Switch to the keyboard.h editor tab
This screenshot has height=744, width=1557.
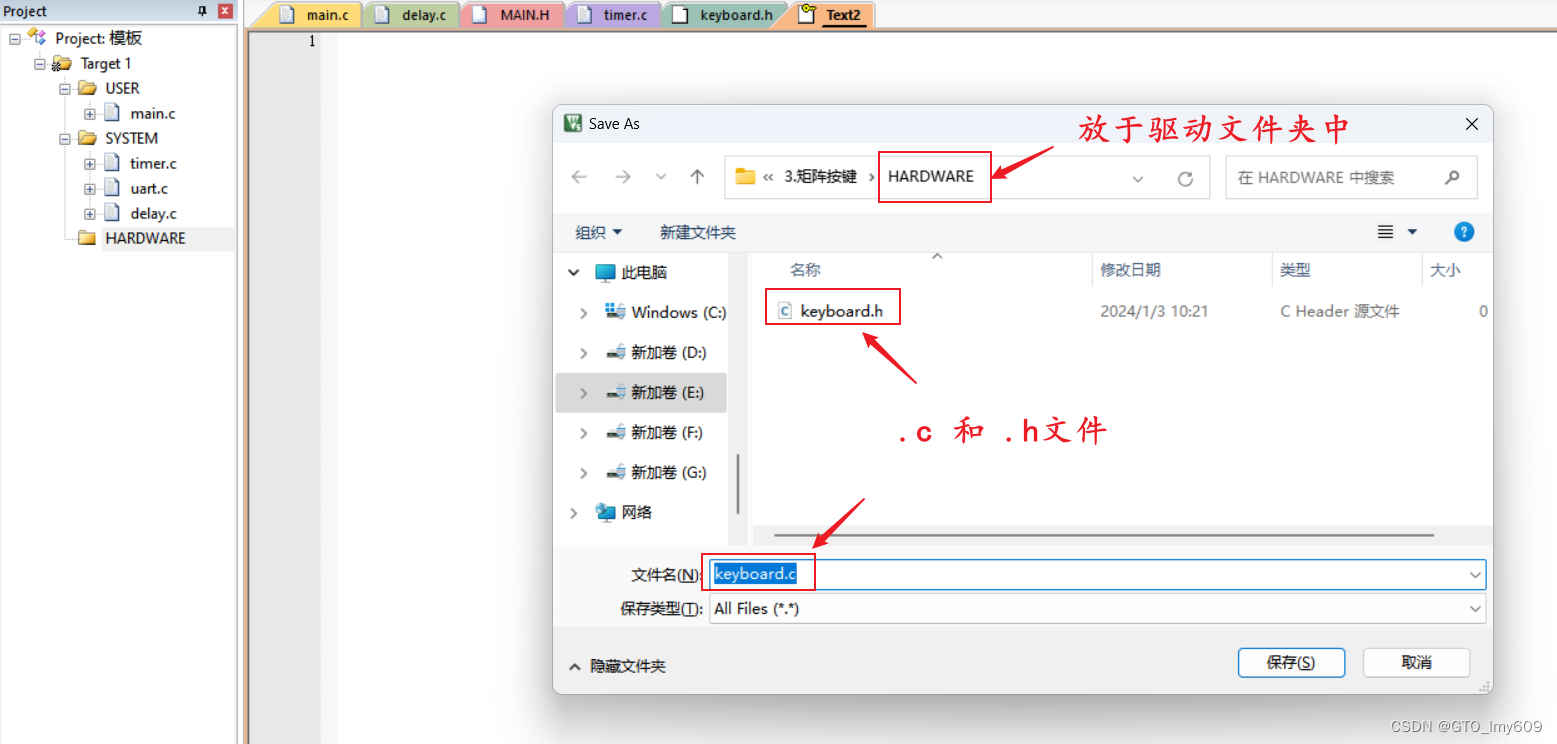point(725,15)
